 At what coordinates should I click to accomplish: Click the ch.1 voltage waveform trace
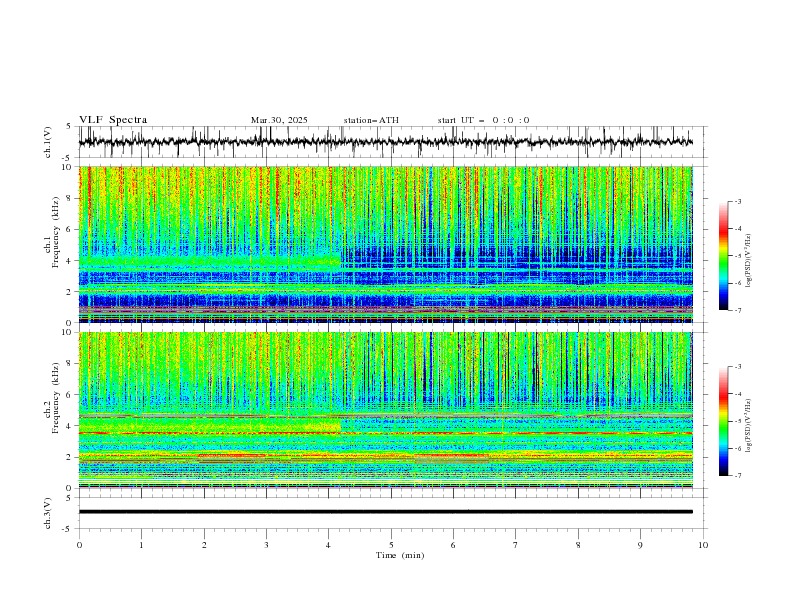pos(385,142)
